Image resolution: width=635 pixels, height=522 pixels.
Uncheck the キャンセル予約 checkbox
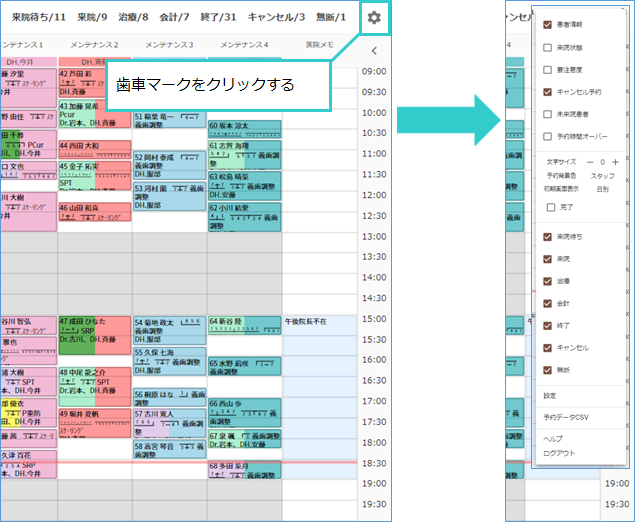tap(547, 93)
